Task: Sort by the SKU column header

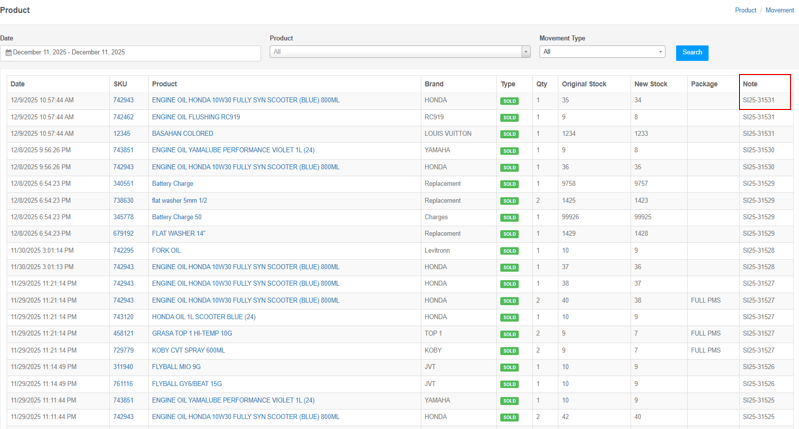Action: click(120, 84)
